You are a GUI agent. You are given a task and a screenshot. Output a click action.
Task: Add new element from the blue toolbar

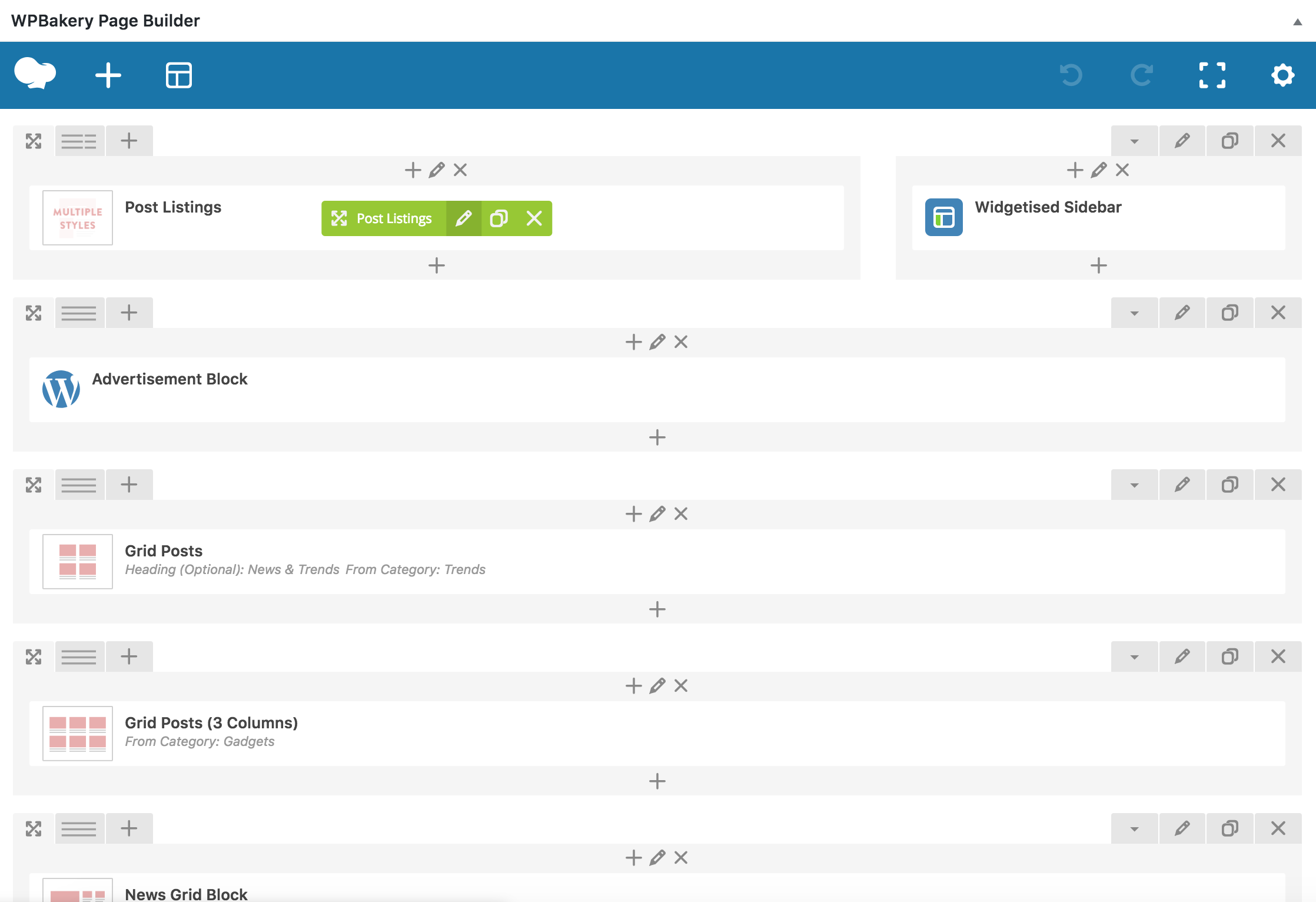point(108,75)
